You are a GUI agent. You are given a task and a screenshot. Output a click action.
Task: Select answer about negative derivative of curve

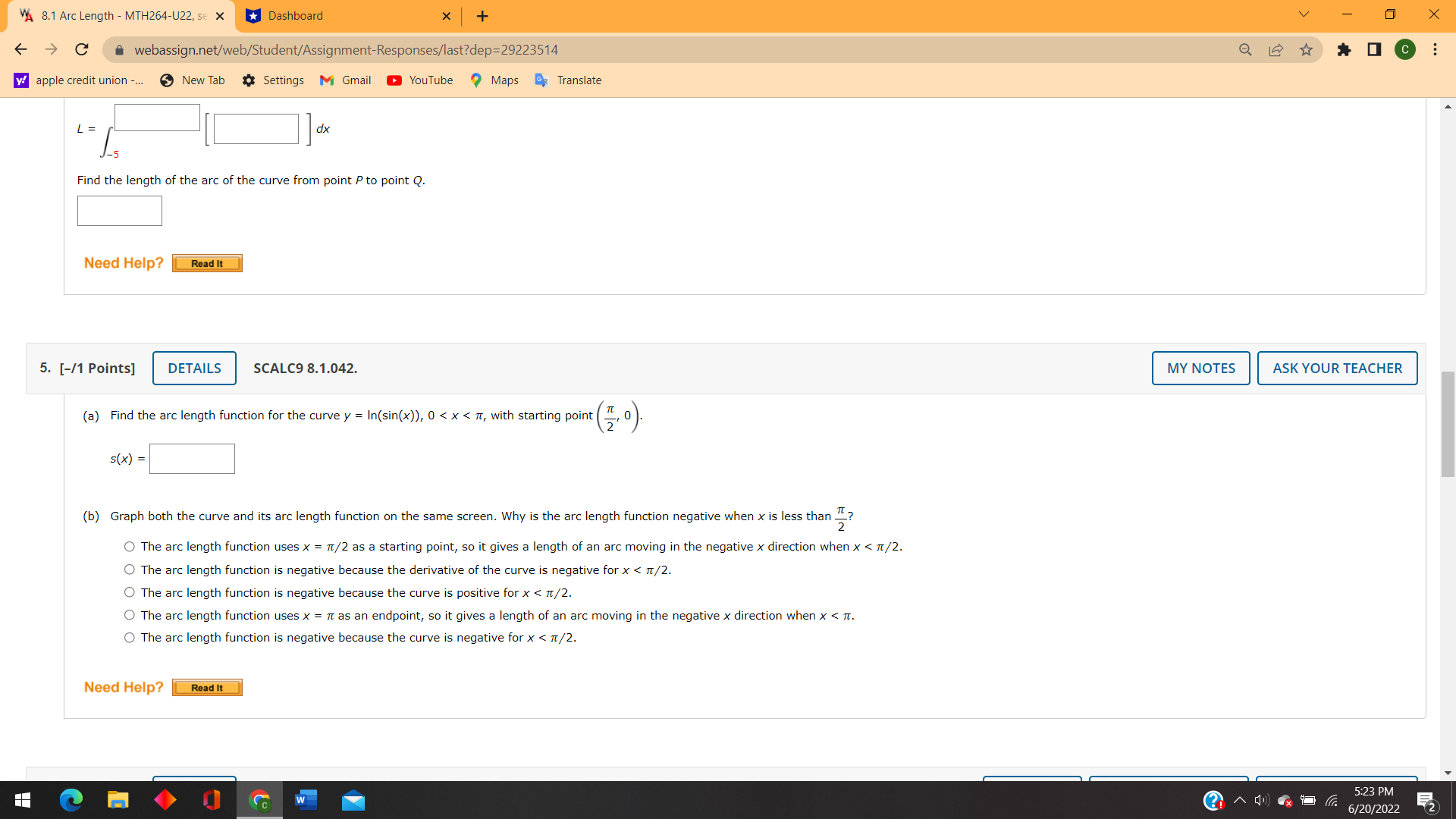coord(129,570)
